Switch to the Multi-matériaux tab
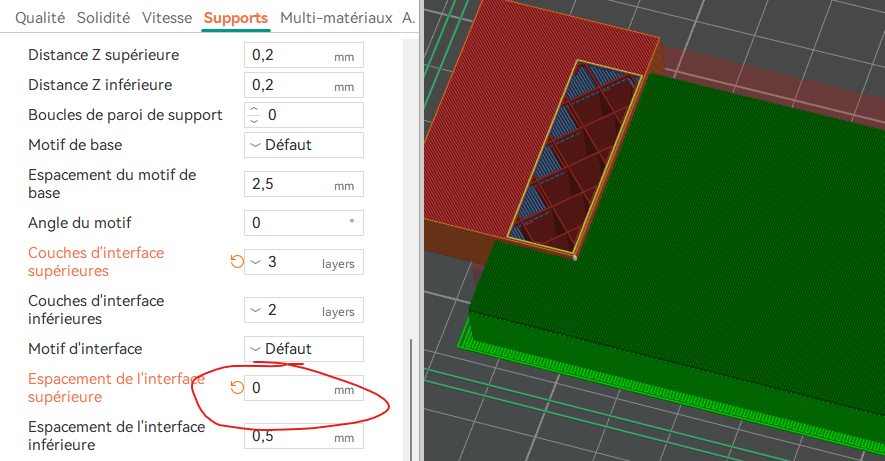 (336, 18)
